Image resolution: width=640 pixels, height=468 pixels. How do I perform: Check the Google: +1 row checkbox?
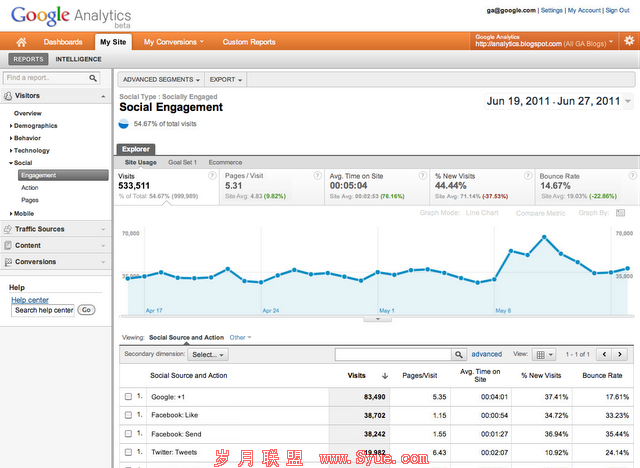click(128, 397)
